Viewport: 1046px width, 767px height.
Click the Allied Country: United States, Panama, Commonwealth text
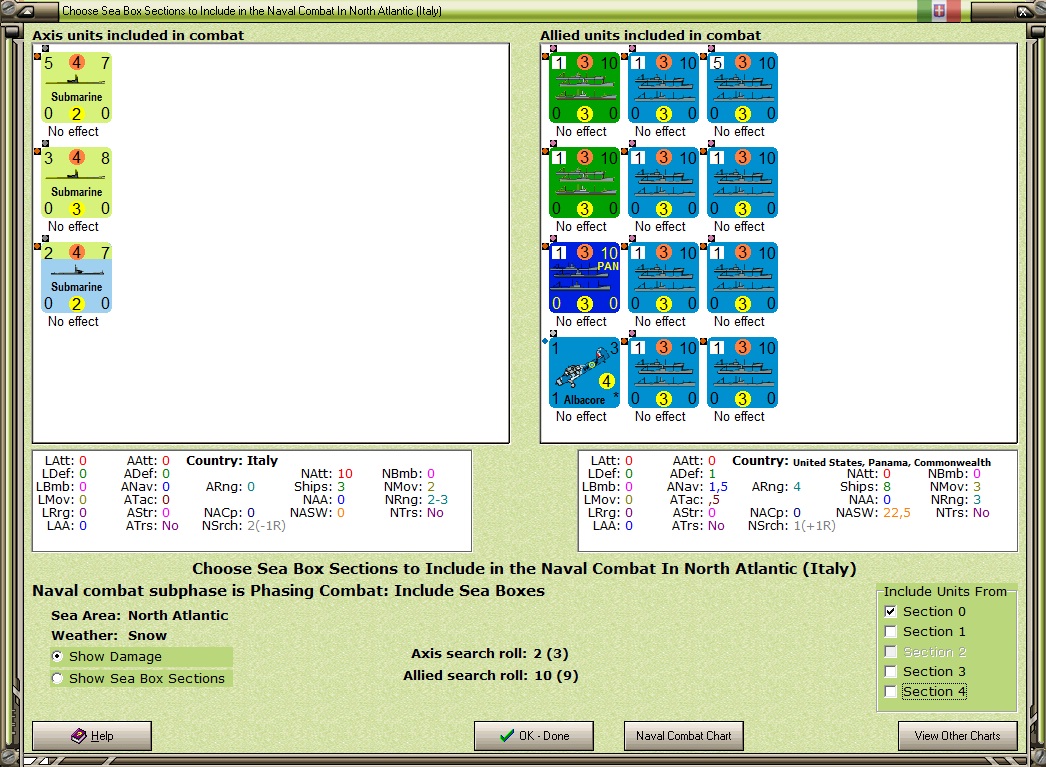[861, 462]
